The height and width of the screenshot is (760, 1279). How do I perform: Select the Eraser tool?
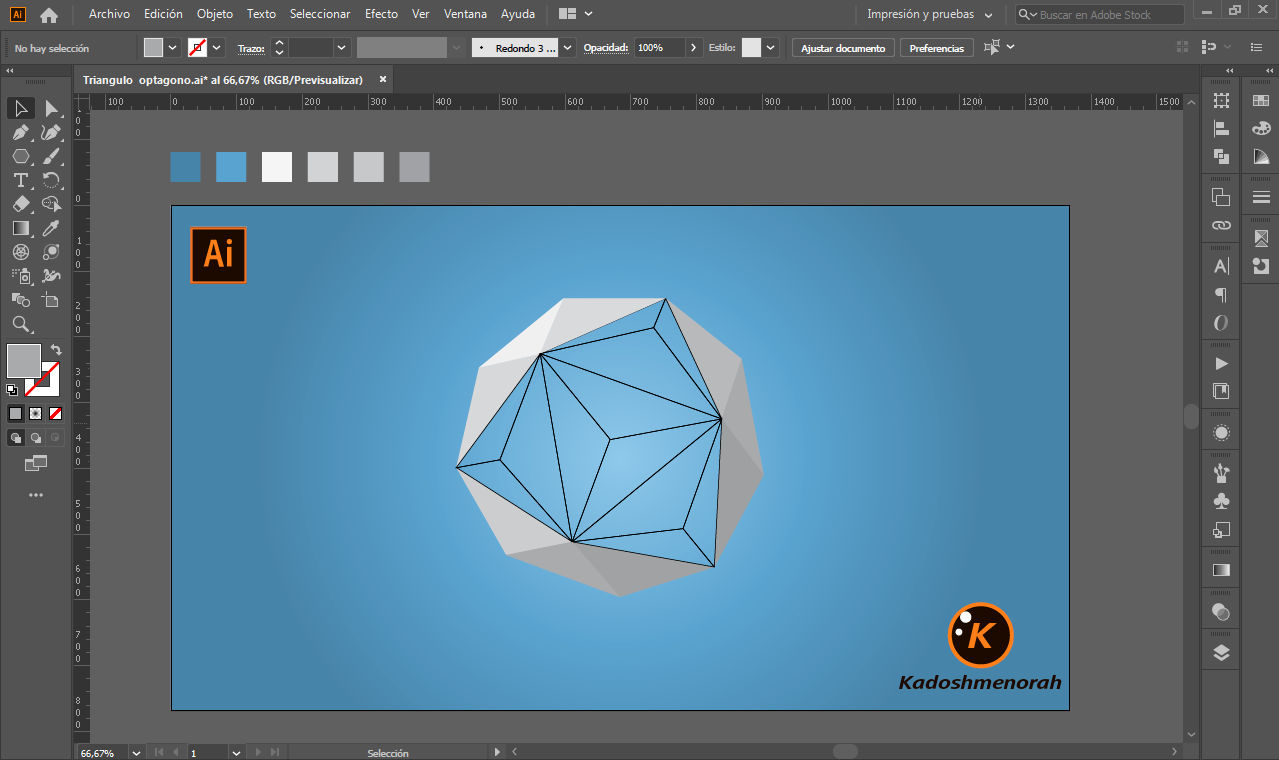(x=20, y=204)
